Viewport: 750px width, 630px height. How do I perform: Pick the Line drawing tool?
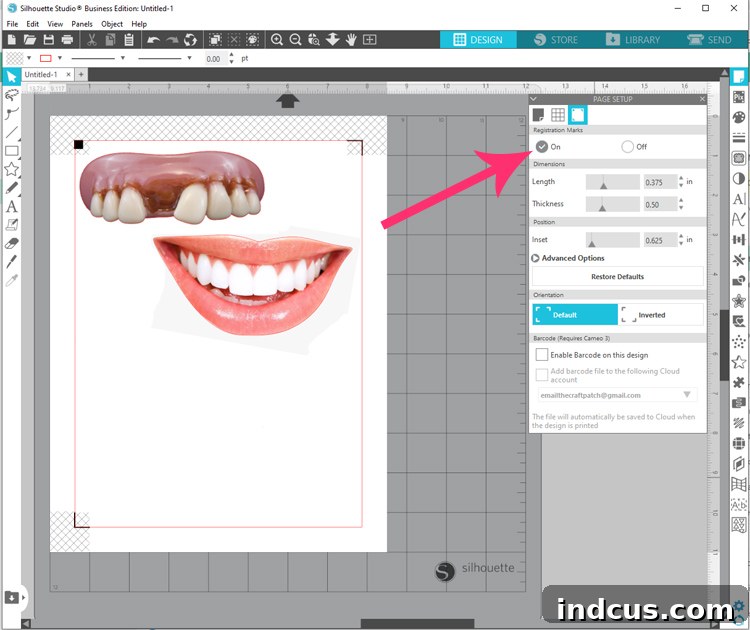pyautogui.click(x=11, y=132)
